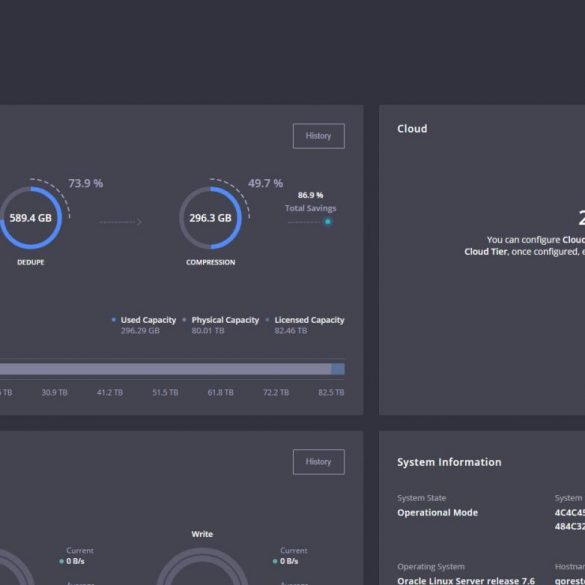
Task: Click the DEDUPE 589.4 GB ring gauge
Action: (x=31, y=218)
